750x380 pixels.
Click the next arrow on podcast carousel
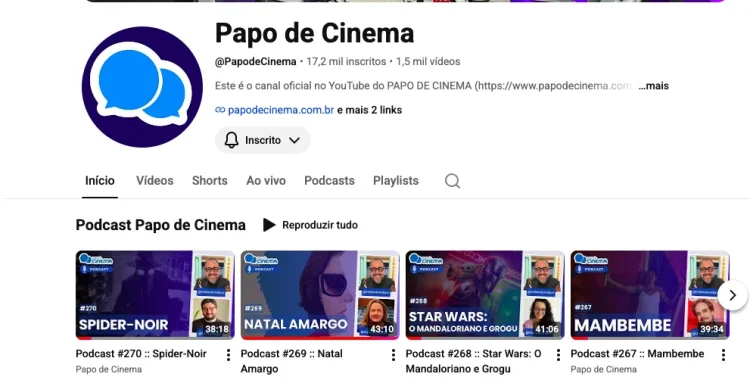(x=732, y=295)
